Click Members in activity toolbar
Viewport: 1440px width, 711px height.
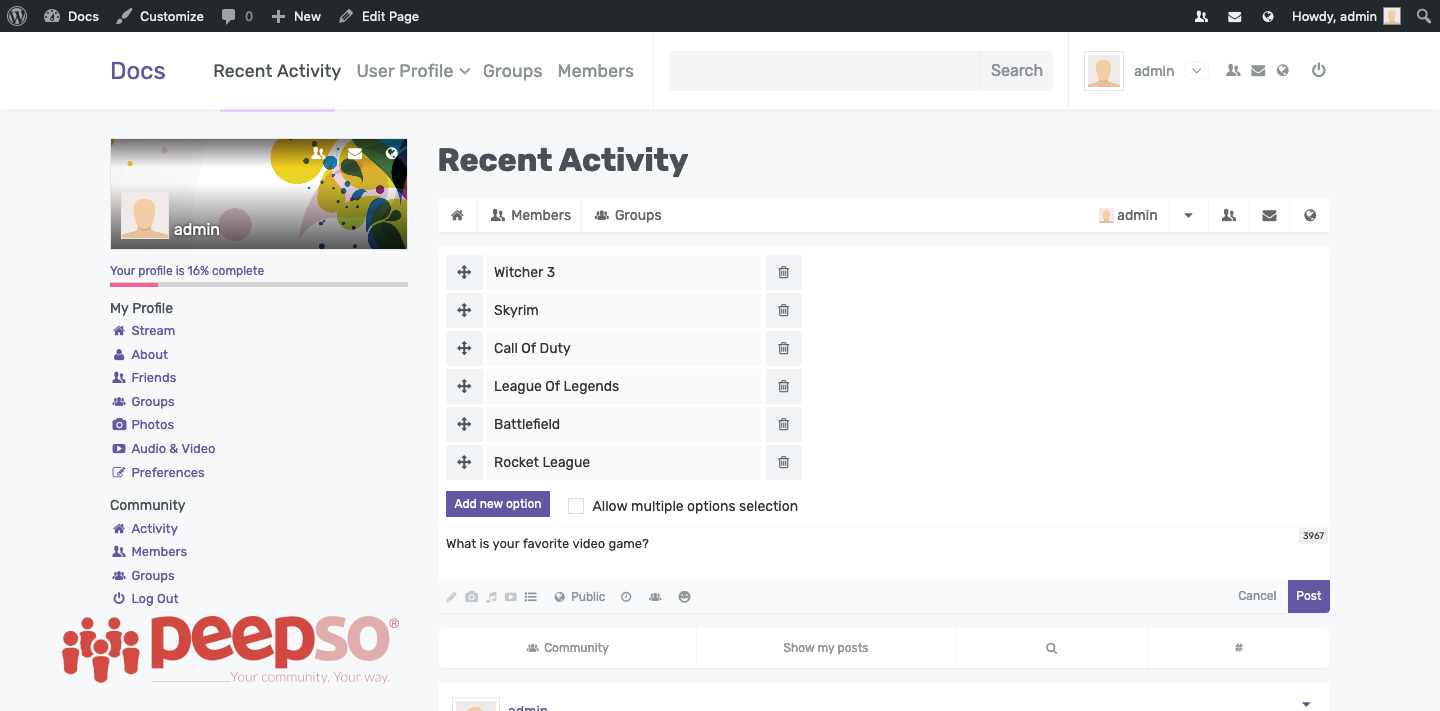[x=530, y=215]
